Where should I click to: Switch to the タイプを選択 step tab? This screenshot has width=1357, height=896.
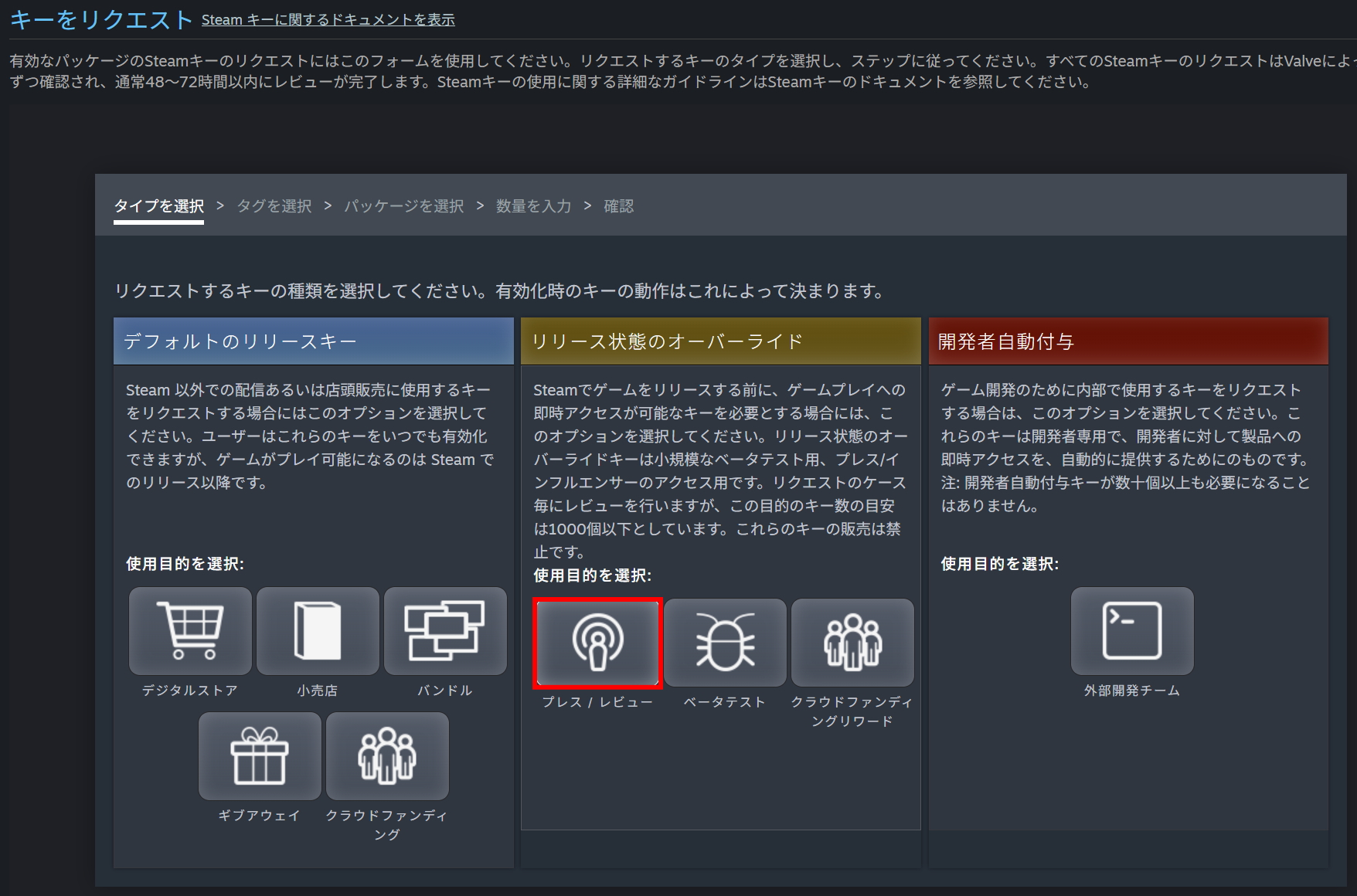159,206
